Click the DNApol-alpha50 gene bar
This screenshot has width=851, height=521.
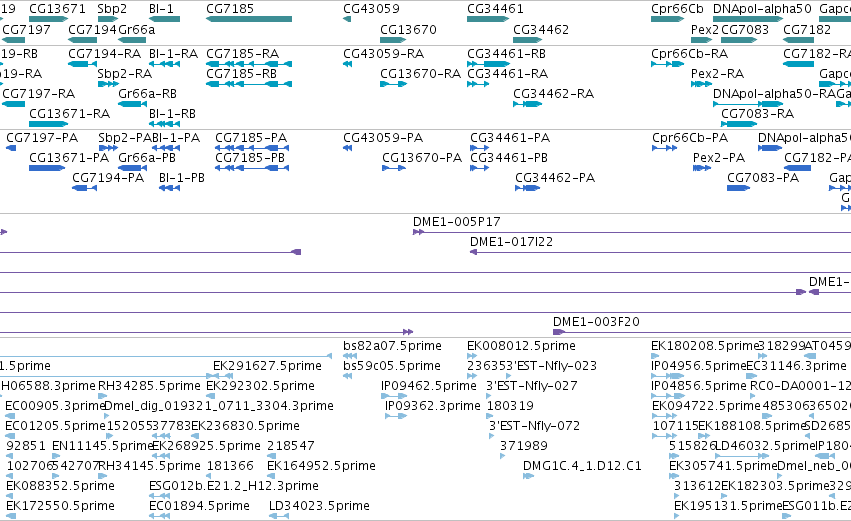click(748, 20)
